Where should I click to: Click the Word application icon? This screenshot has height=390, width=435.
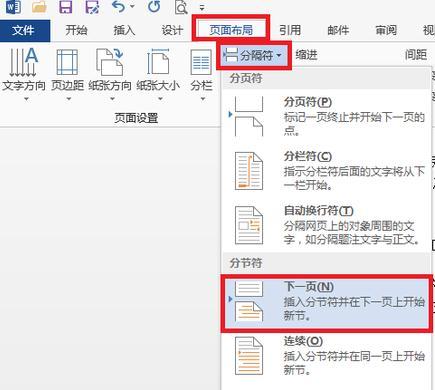[14, 7]
